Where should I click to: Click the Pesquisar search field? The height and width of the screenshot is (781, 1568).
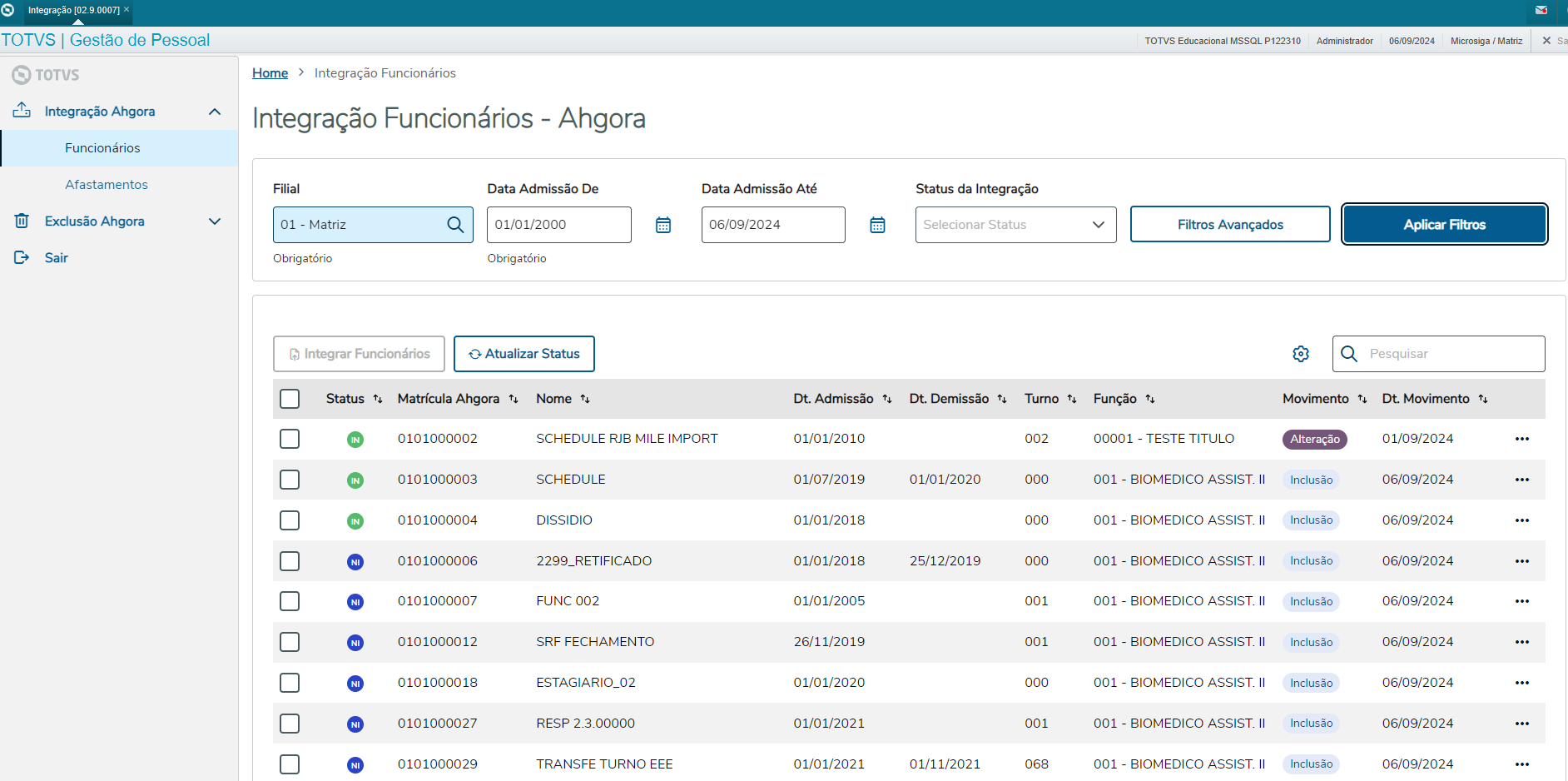tap(1438, 354)
